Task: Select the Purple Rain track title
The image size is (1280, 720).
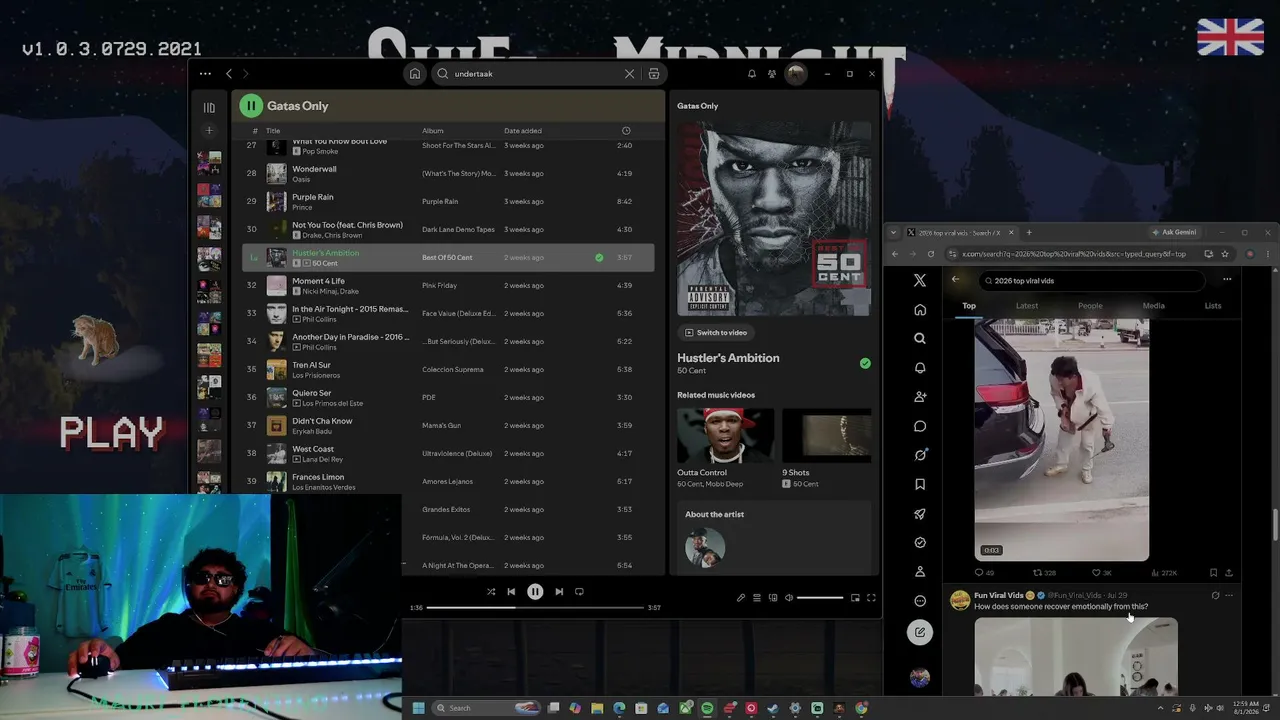Action: click(x=313, y=197)
